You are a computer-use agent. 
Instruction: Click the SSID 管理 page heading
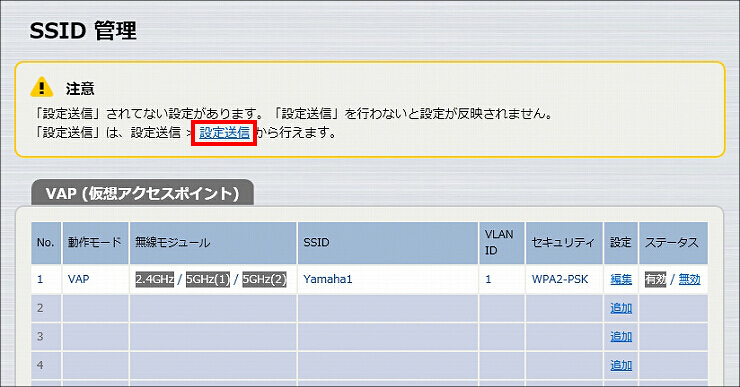(83, 31)
